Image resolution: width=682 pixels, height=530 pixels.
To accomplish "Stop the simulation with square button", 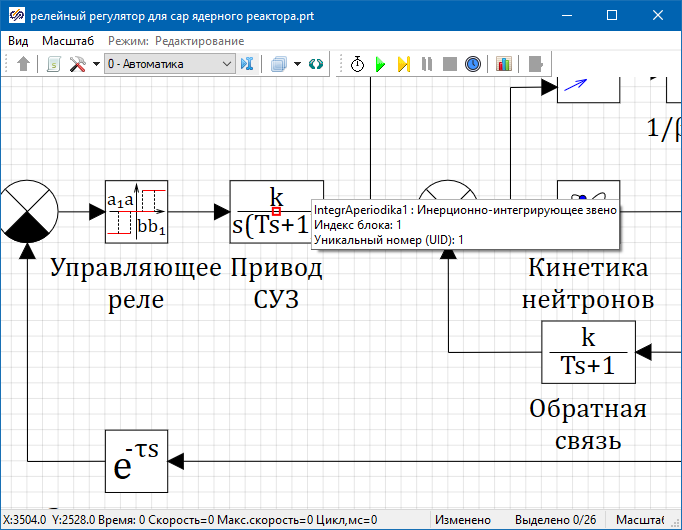I will coord(450,64).
